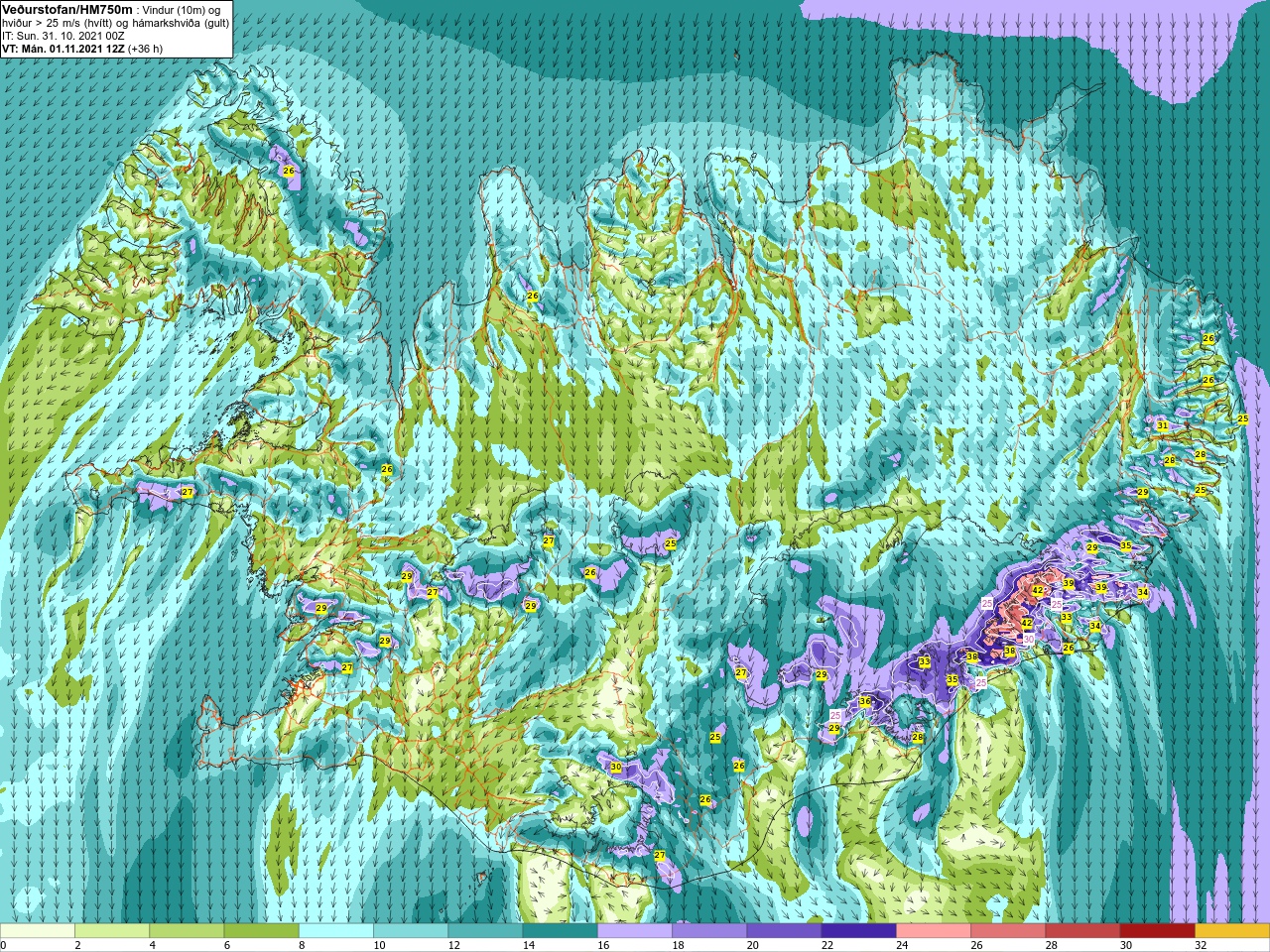Screen dimensions: 1270x952
Task: Click the 16–18 m/s light lavender legend swatch
Action: [x=635, y=931]
